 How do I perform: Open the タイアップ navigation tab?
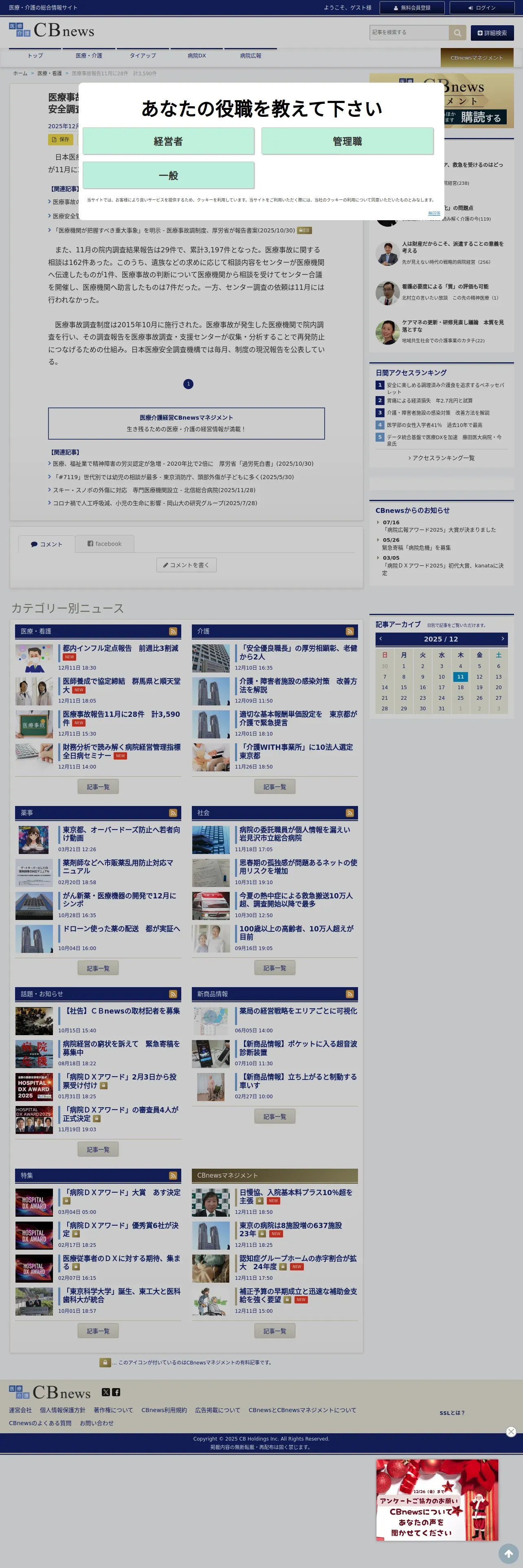143,56
